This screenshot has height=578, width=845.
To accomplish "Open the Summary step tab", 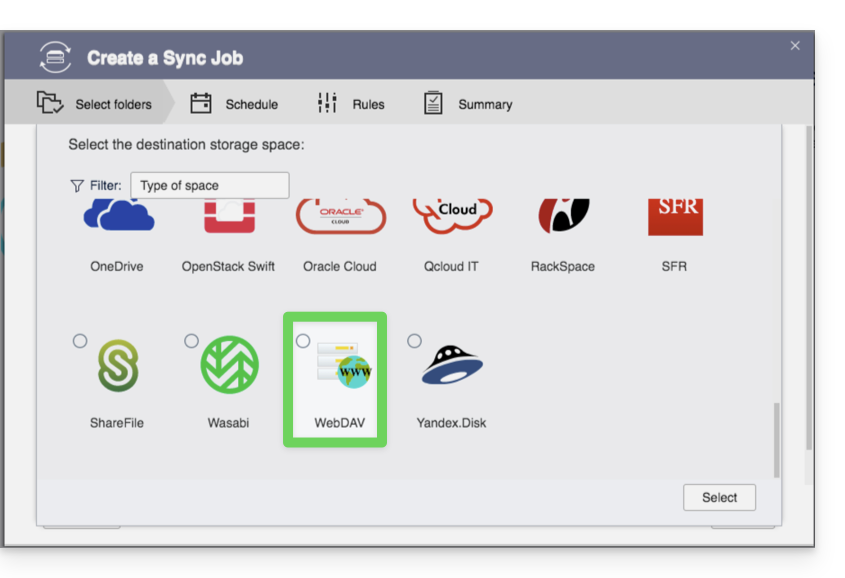I will [467, 104].
